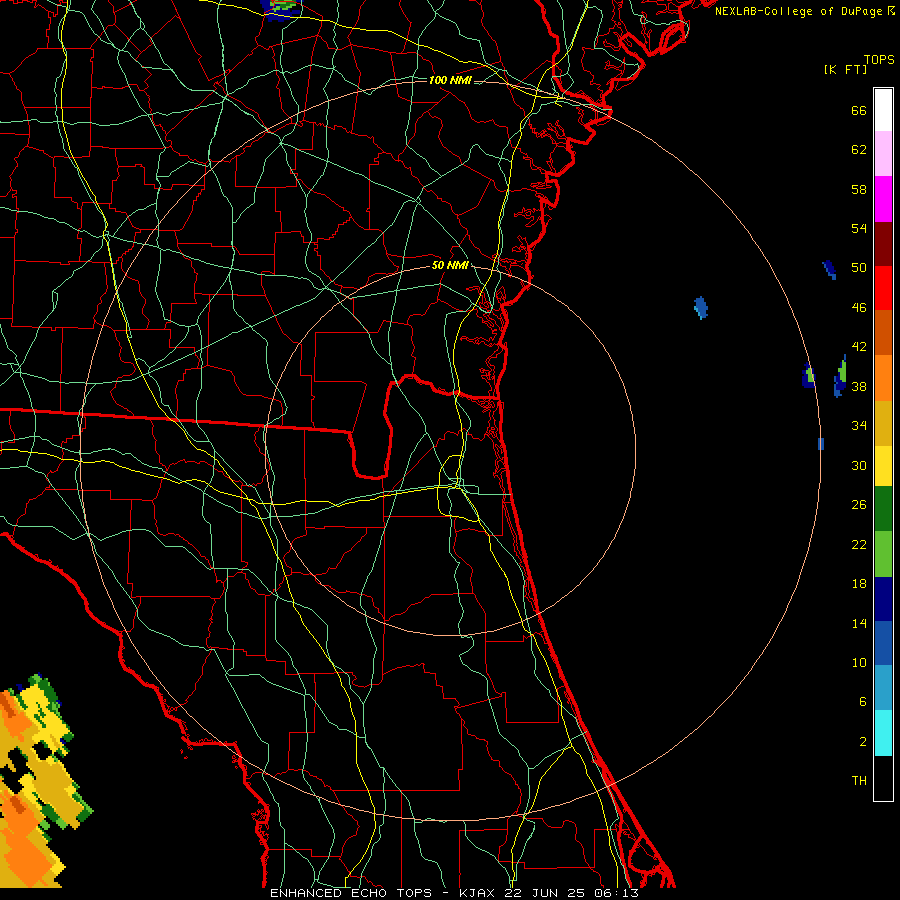Click the '50' scale label
900x900 pixels.
(x=859, y=268)
